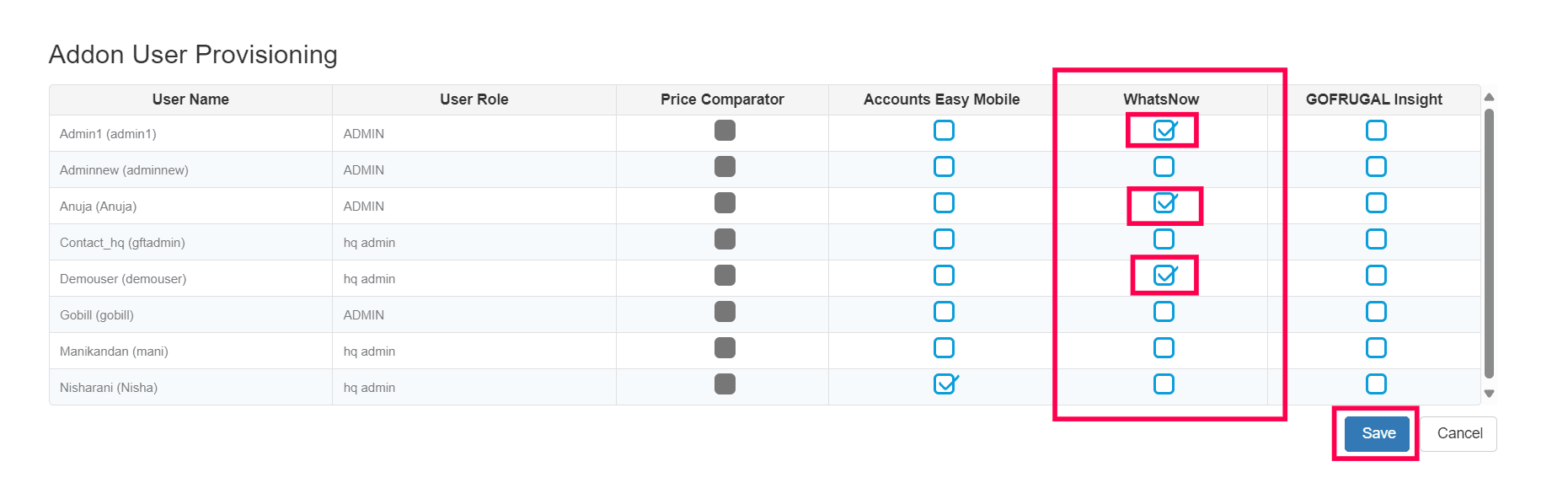Select the Manikandan (mani) user row
This screenshot has height=483, width=1568.
114,352
